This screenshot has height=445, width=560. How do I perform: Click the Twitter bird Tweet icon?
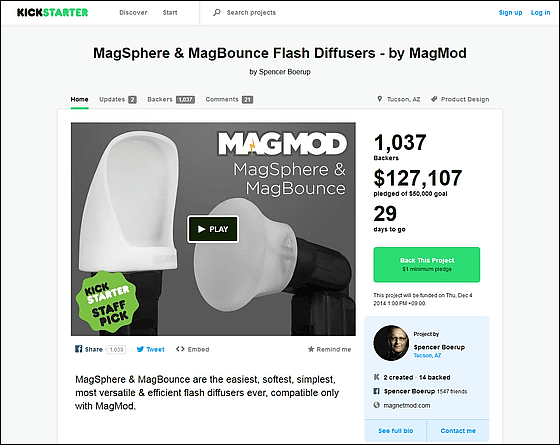point(140,349)
